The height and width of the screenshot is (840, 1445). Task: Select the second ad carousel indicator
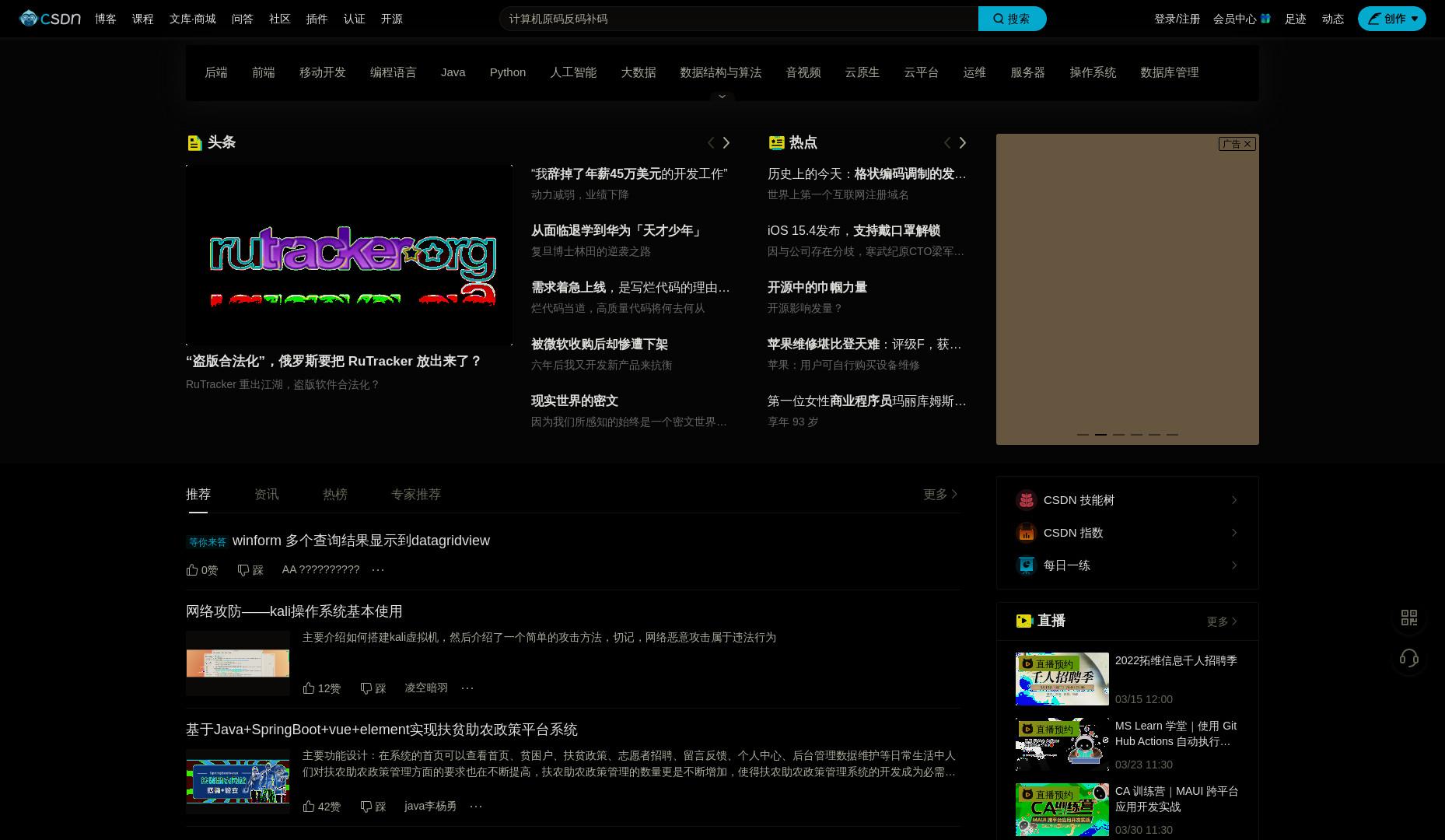1100,434
